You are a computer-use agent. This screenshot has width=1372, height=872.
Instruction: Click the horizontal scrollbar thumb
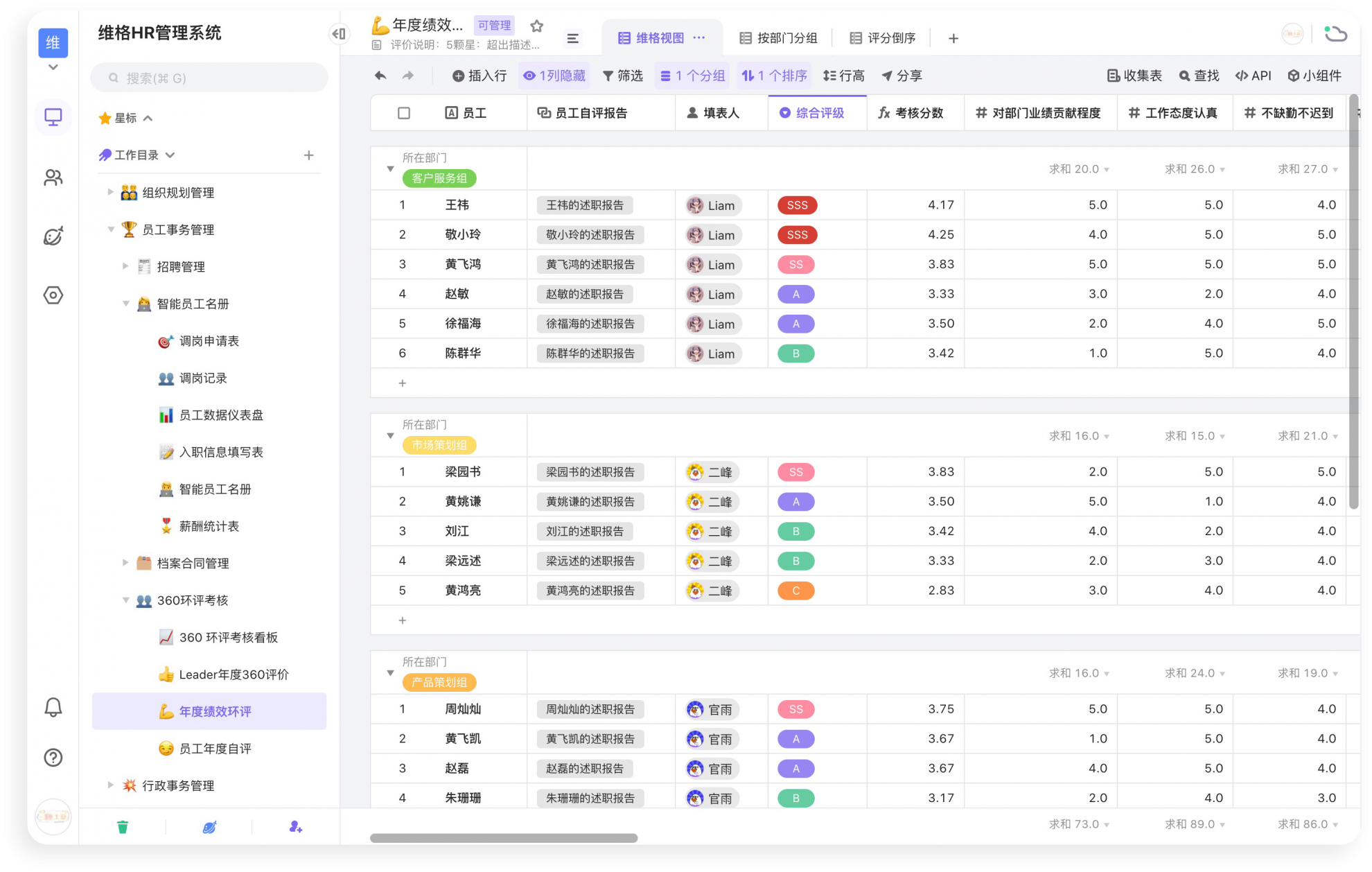click(504, 838)
